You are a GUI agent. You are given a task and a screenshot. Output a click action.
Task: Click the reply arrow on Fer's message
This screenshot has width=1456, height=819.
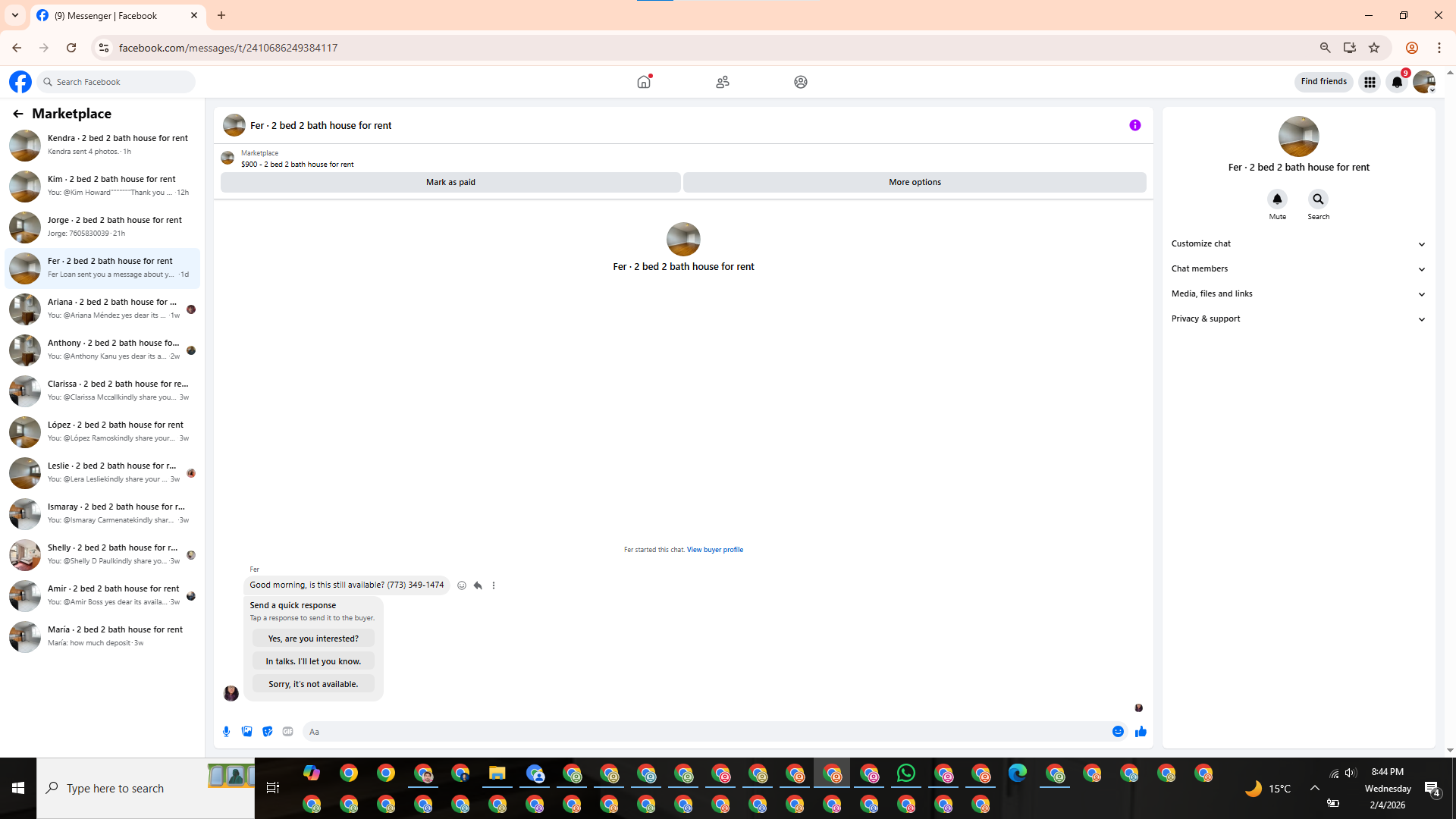pos(478,585)
